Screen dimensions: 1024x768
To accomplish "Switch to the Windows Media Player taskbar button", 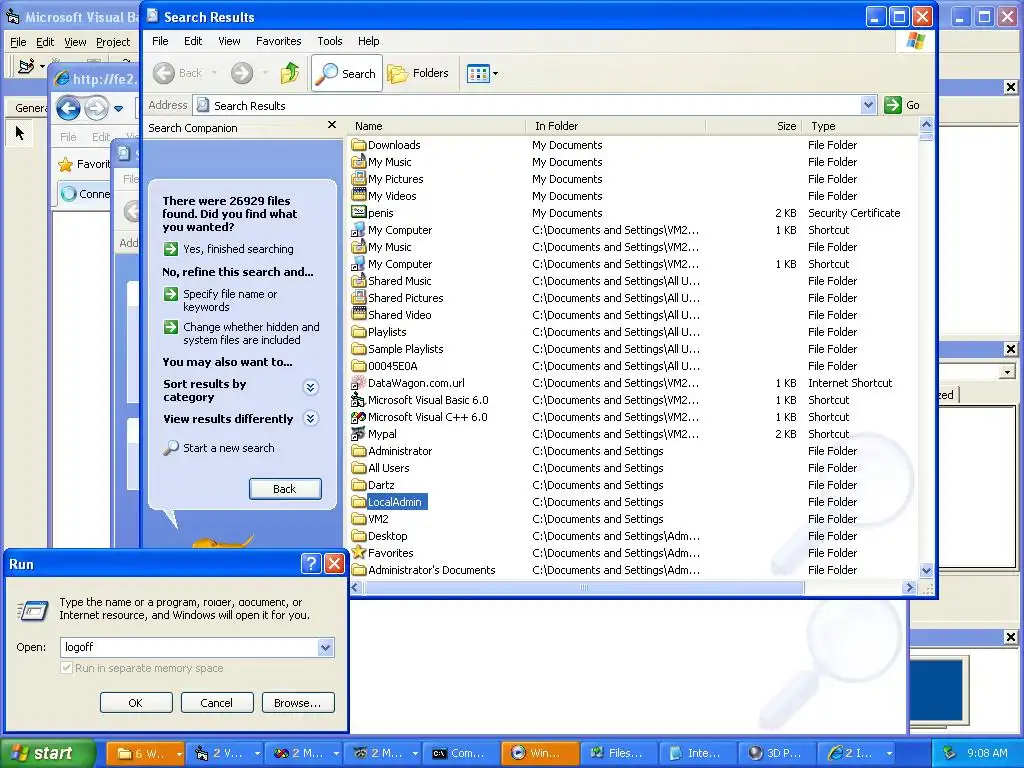I will 540,753.
